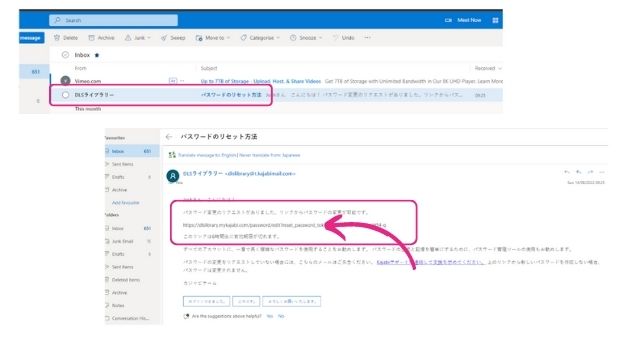640x360 pixels.
Task: Click Undo in the toolbar
Action: coord(344,38)
